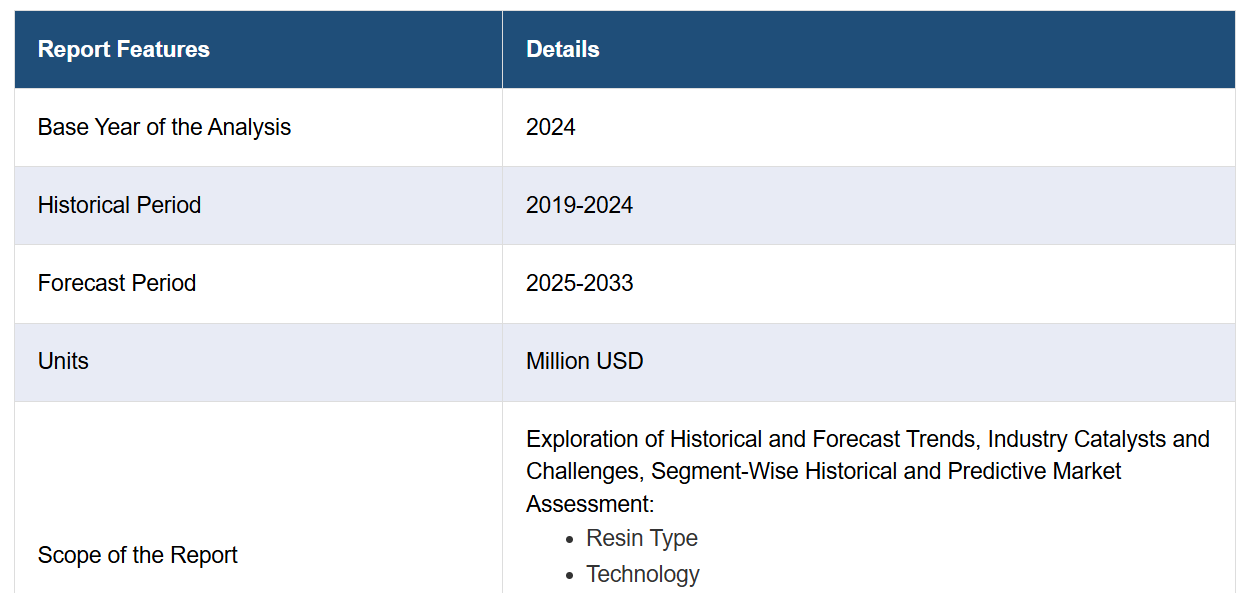Click the bullet before Technology
The image size is (1249, 593).
tap(570, 575)
